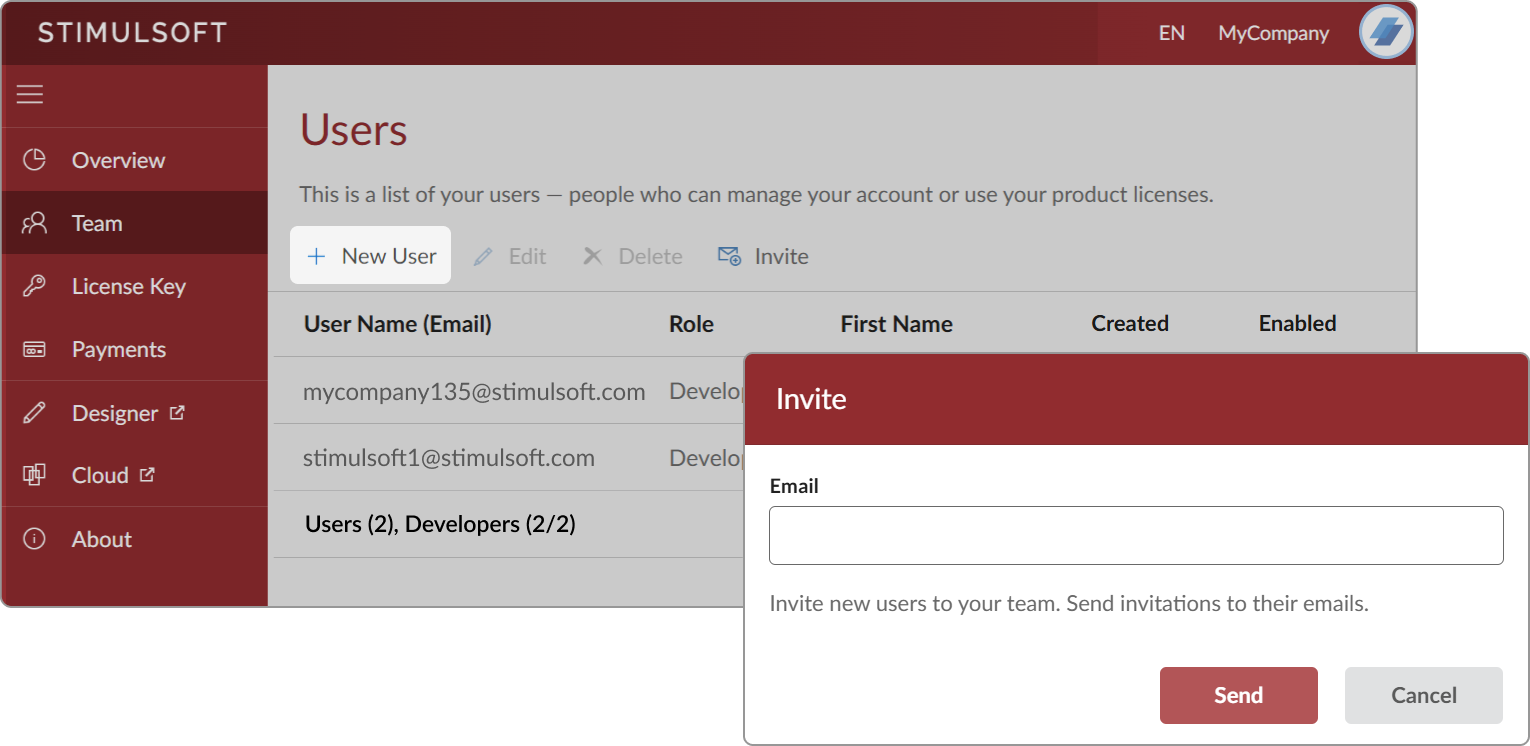
Task: Click Delete in the users toolbar
Action: coord(633,257)
